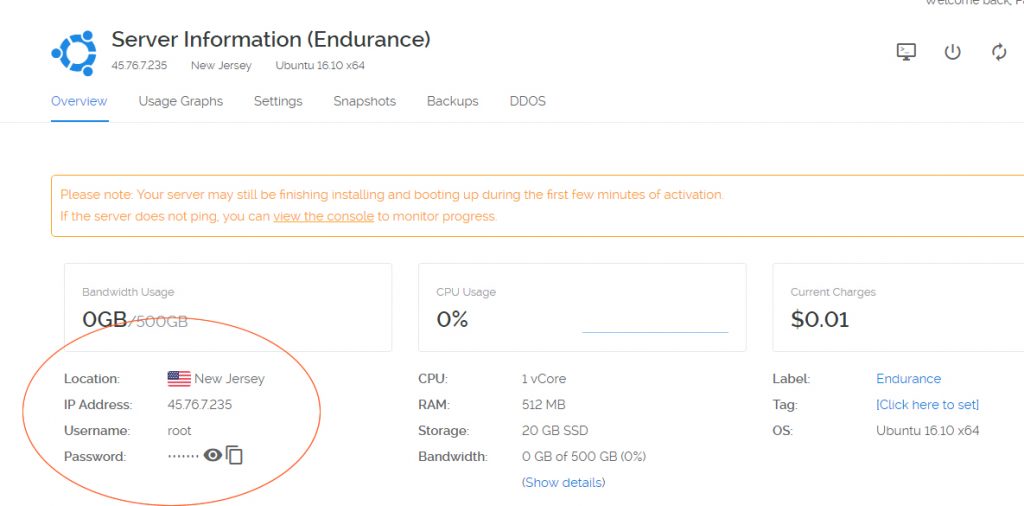Reveal password with the eye icon
The image size is (1024, 506).
click(x=213, y=455)
